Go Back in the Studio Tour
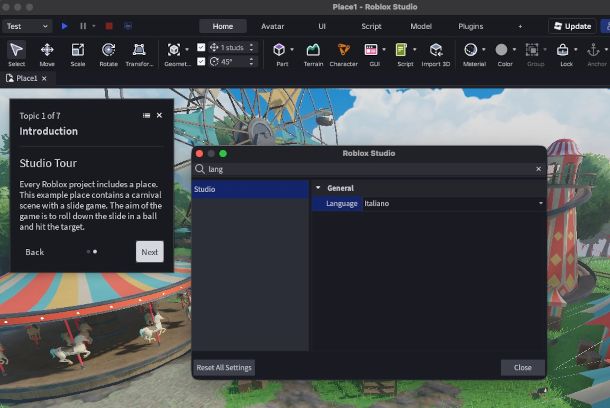 [x=35, y=252]
